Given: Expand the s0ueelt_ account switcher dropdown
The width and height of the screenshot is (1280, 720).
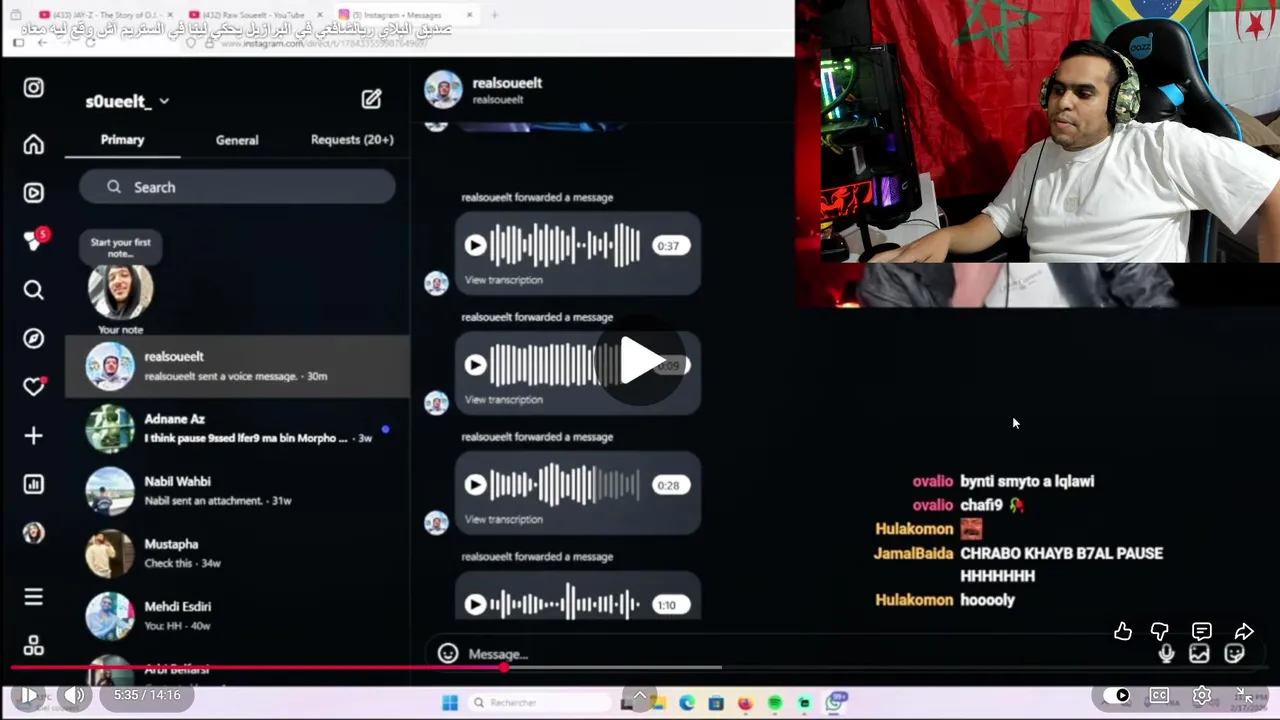Looking at the screenshot, I should click(164, 101).
